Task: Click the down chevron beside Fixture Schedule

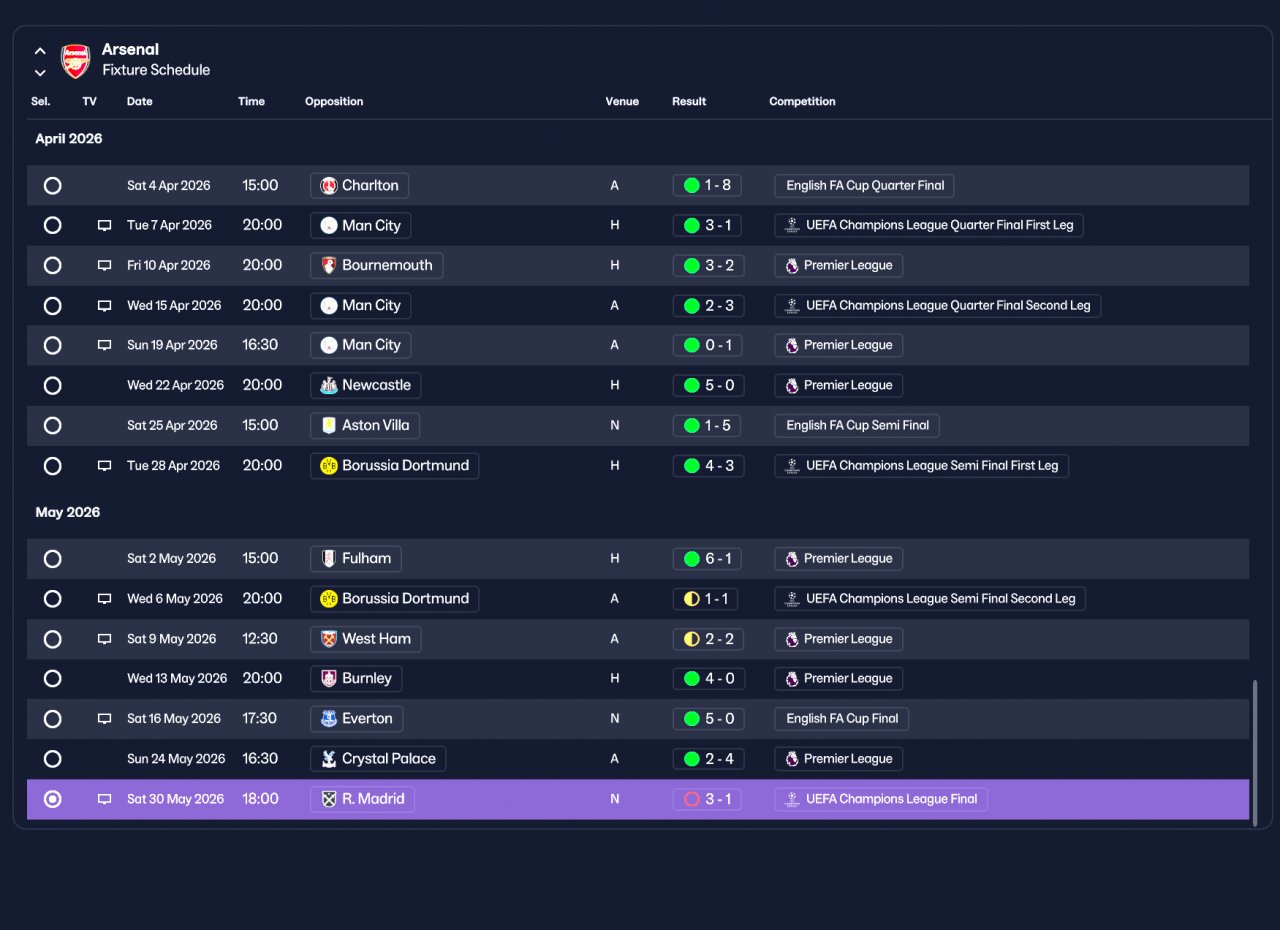Action: click(40, 72)
